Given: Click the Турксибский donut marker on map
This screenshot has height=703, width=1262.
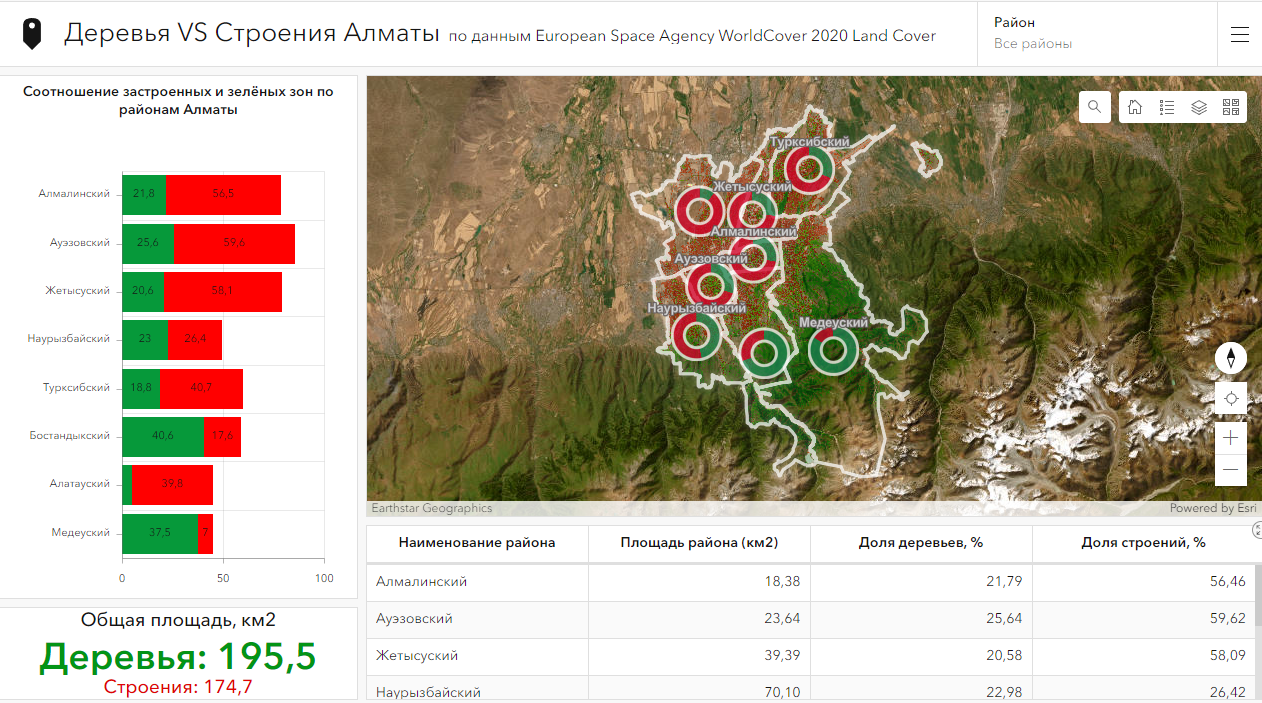Looking at the screenshot, I should pyautogui.click(x=808, y=170).
